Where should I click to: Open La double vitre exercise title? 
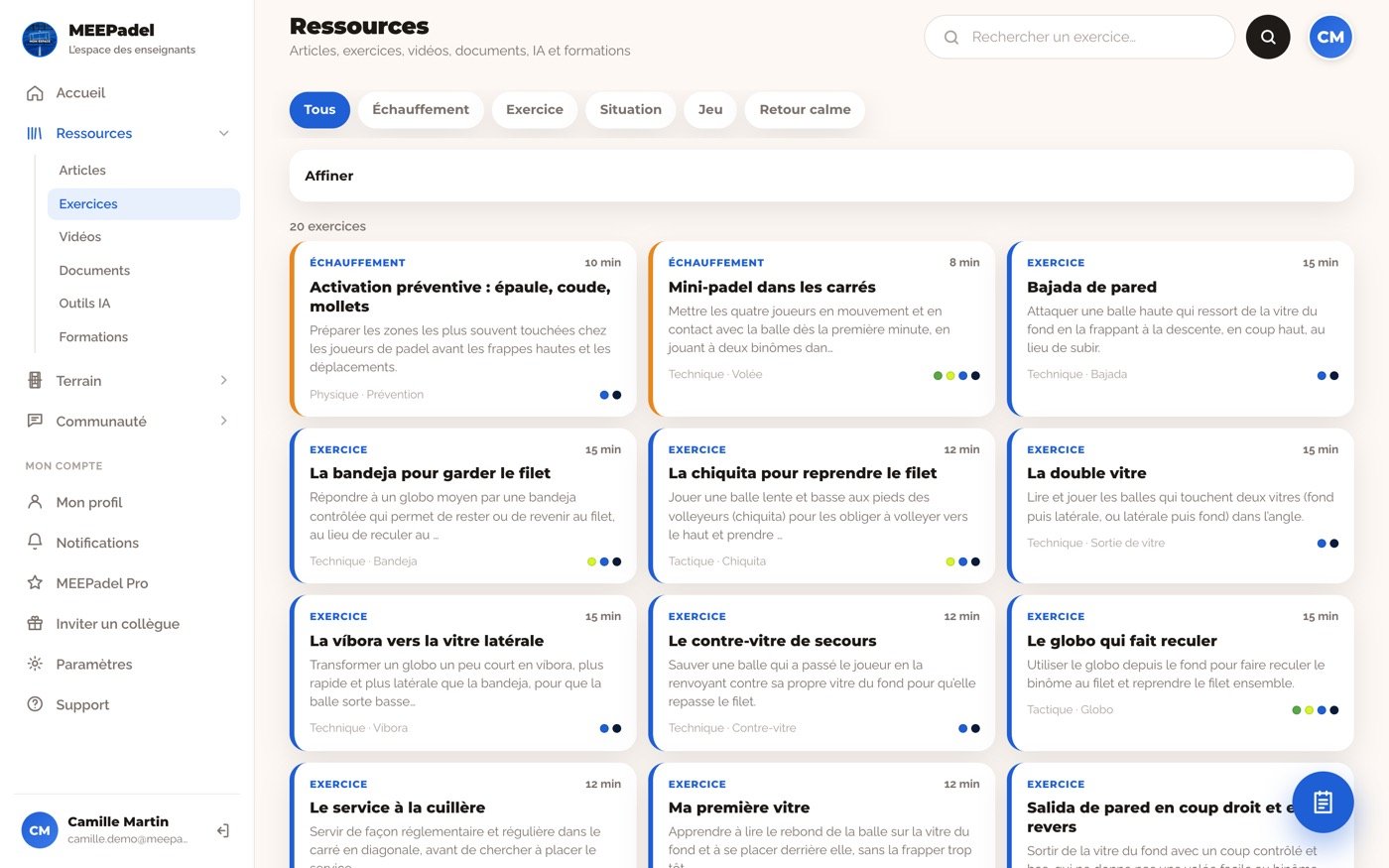pos(1086,473)
